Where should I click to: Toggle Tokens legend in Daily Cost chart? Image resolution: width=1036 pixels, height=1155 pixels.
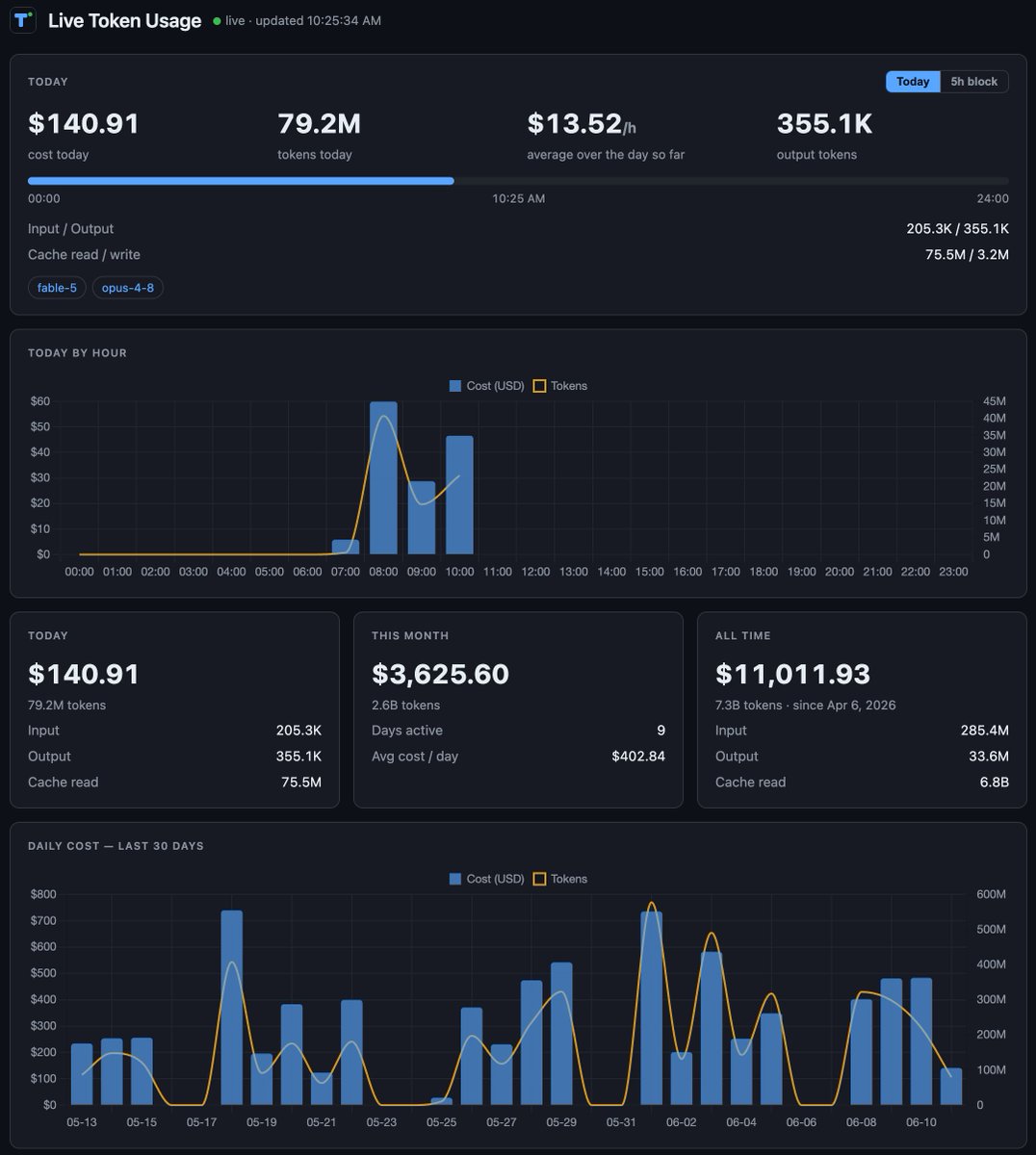(x=560, y=879)
